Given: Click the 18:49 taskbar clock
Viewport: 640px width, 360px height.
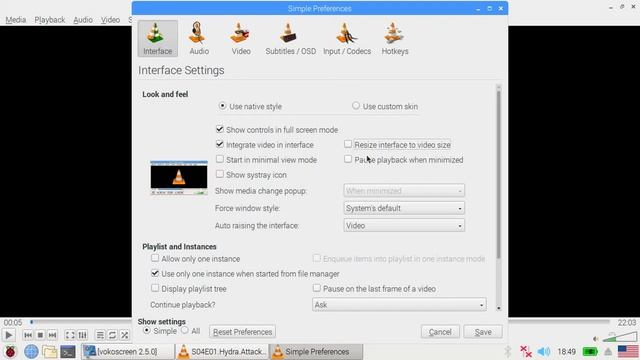Looking at the screenshot, I should pyautogui.click(x=567, y=351).
